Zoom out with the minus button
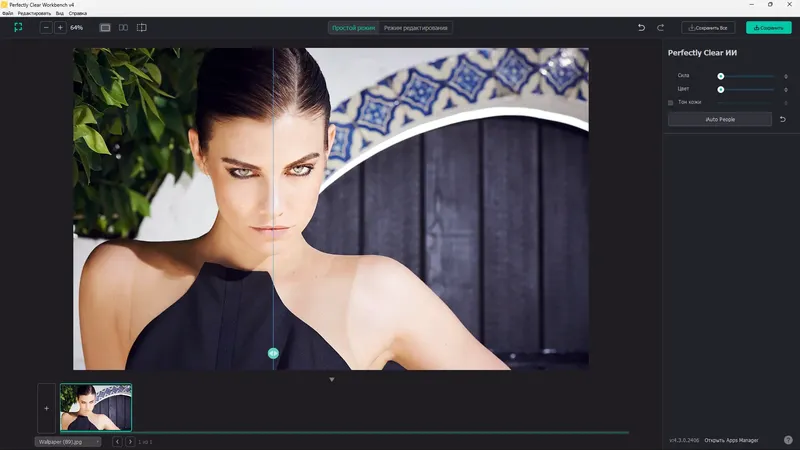800x450 pixels. coord(46,28)
